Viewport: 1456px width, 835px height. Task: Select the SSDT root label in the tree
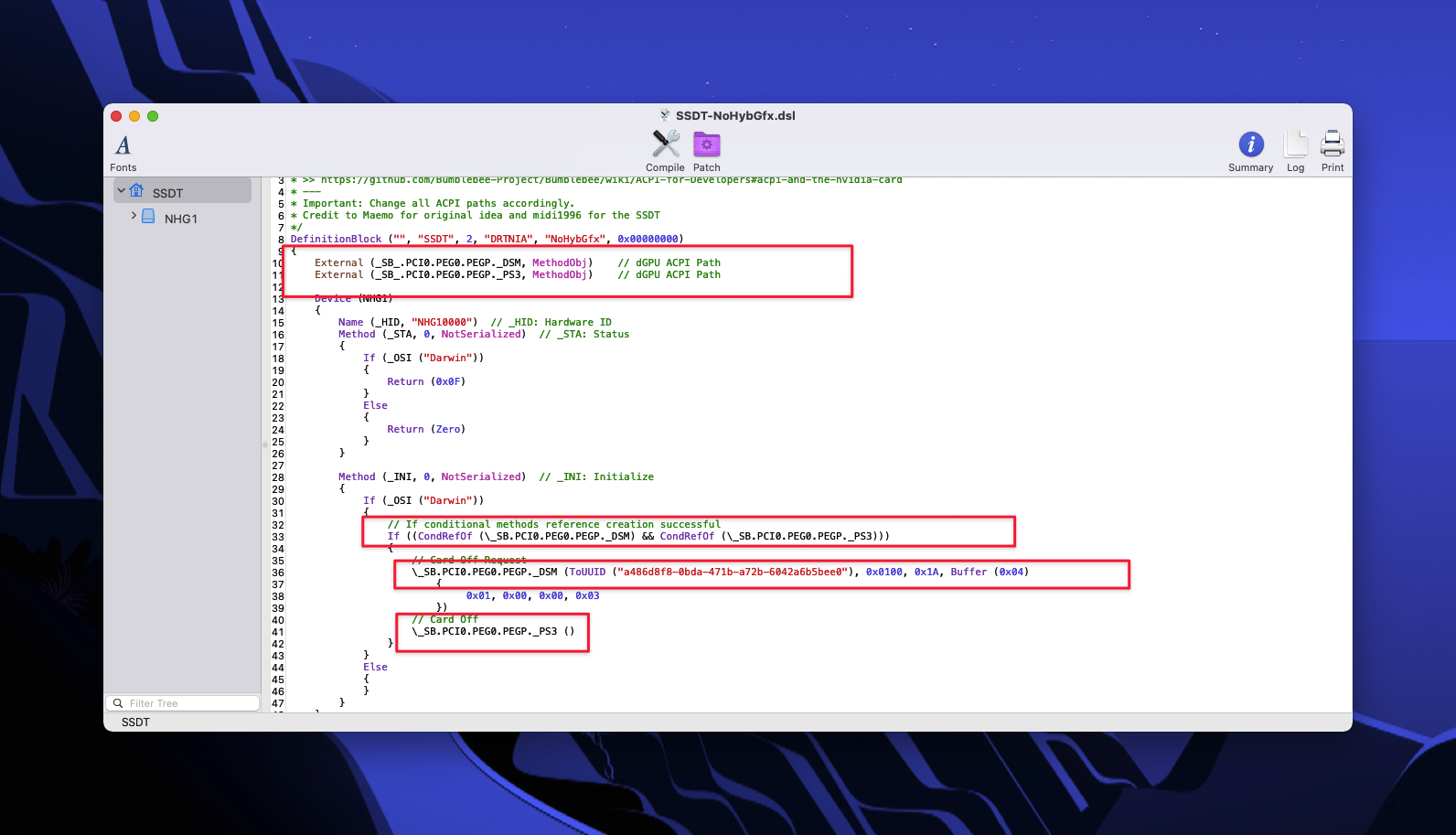[x=167, y=193]
